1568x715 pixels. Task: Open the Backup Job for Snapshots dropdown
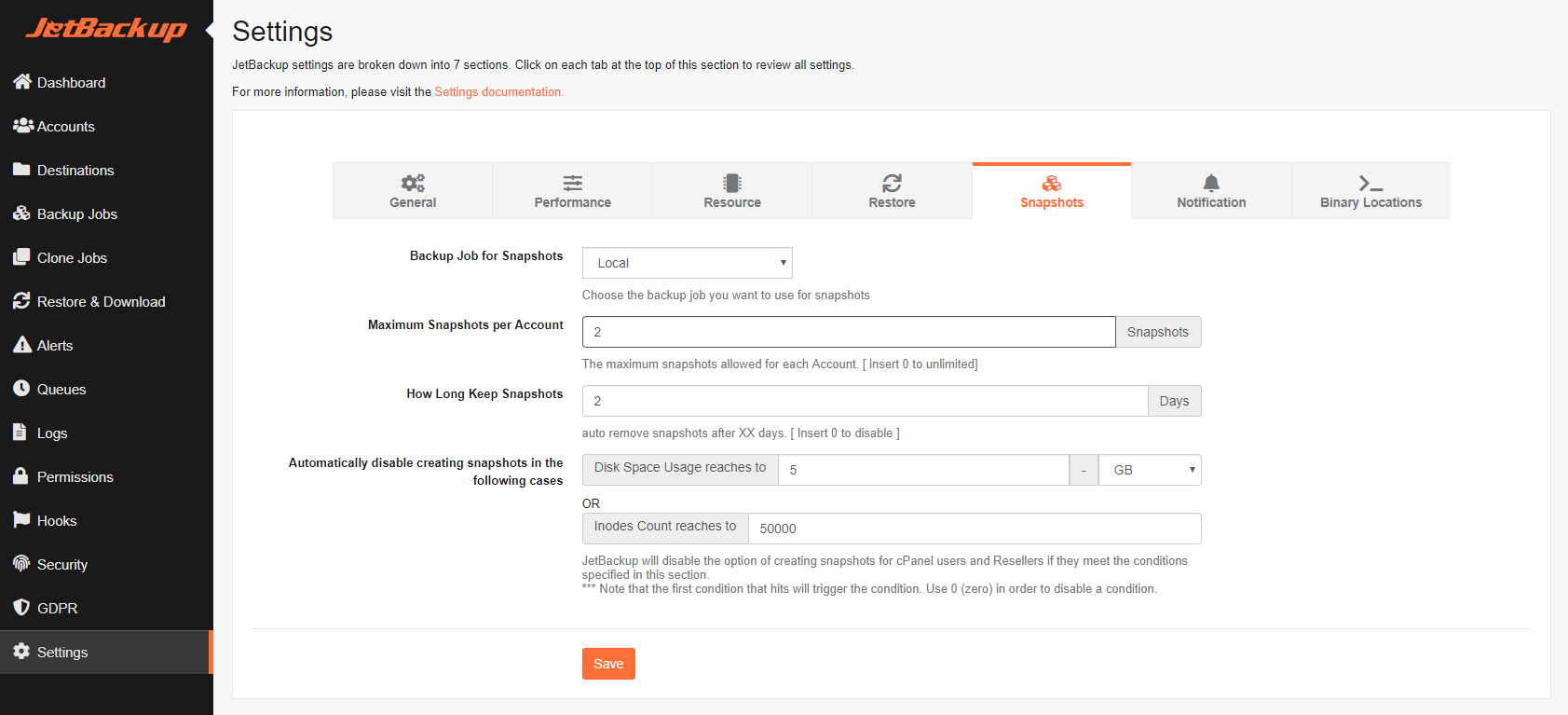[x=688, y=263]
